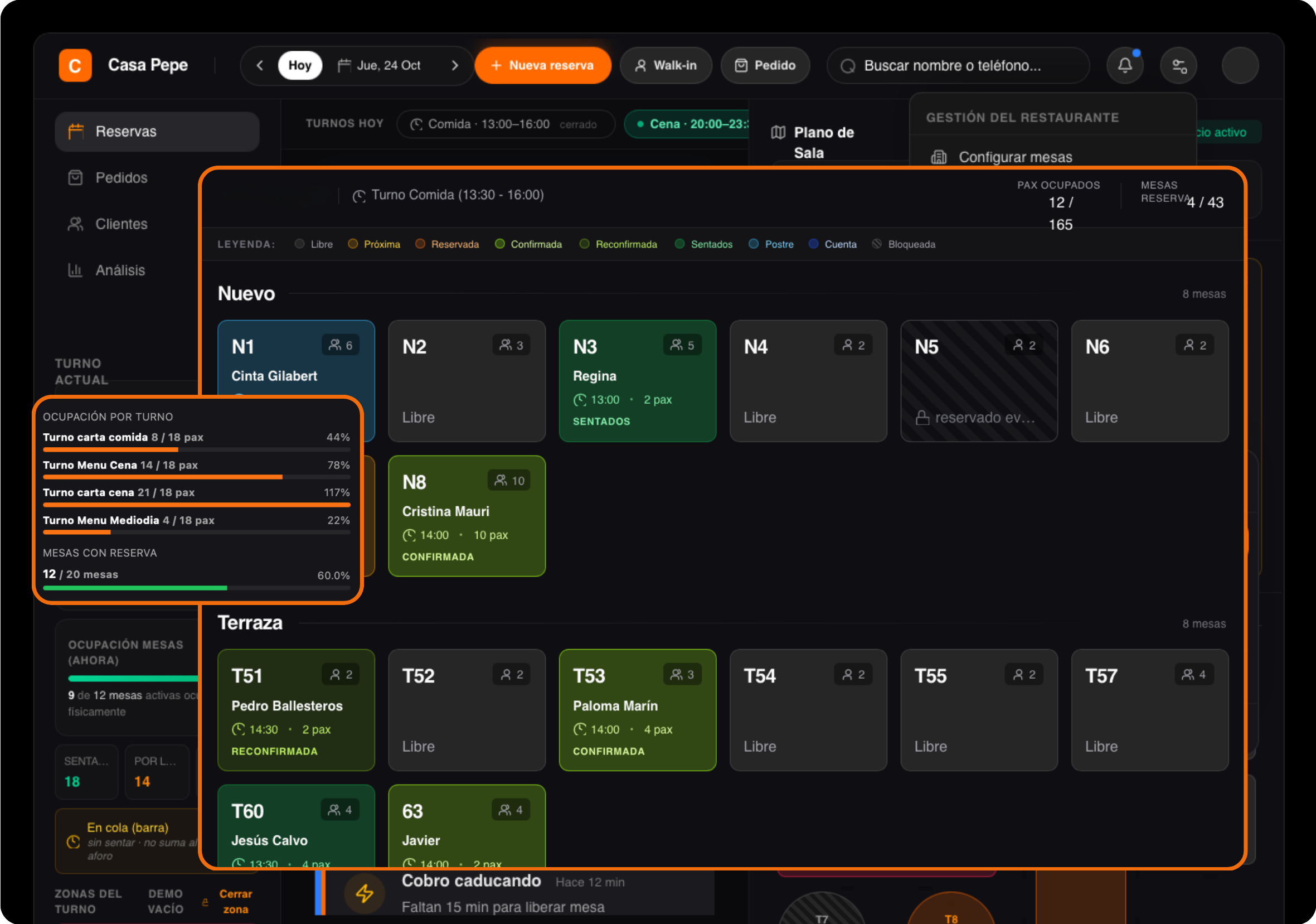Select free table T52 card
The height and width of the screenshot is (924, 1316).
click(467, 710)
